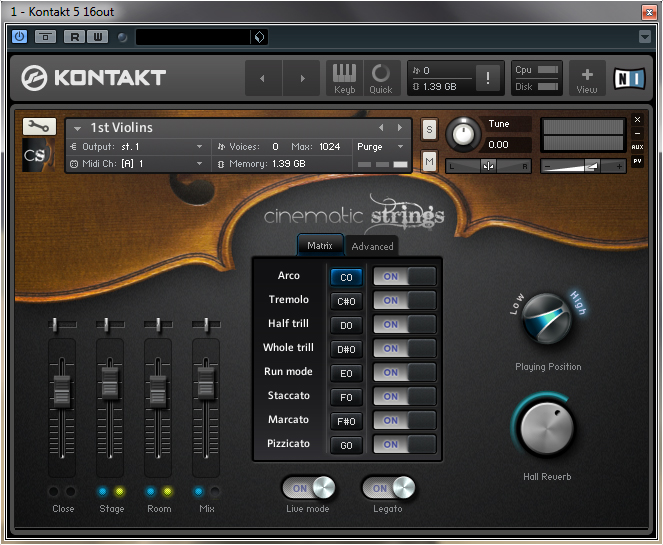Image resolution: width=663 pixels, height=545 pixels.
Task: Click the NI Native Instruments logo
Action: (629, 78)
